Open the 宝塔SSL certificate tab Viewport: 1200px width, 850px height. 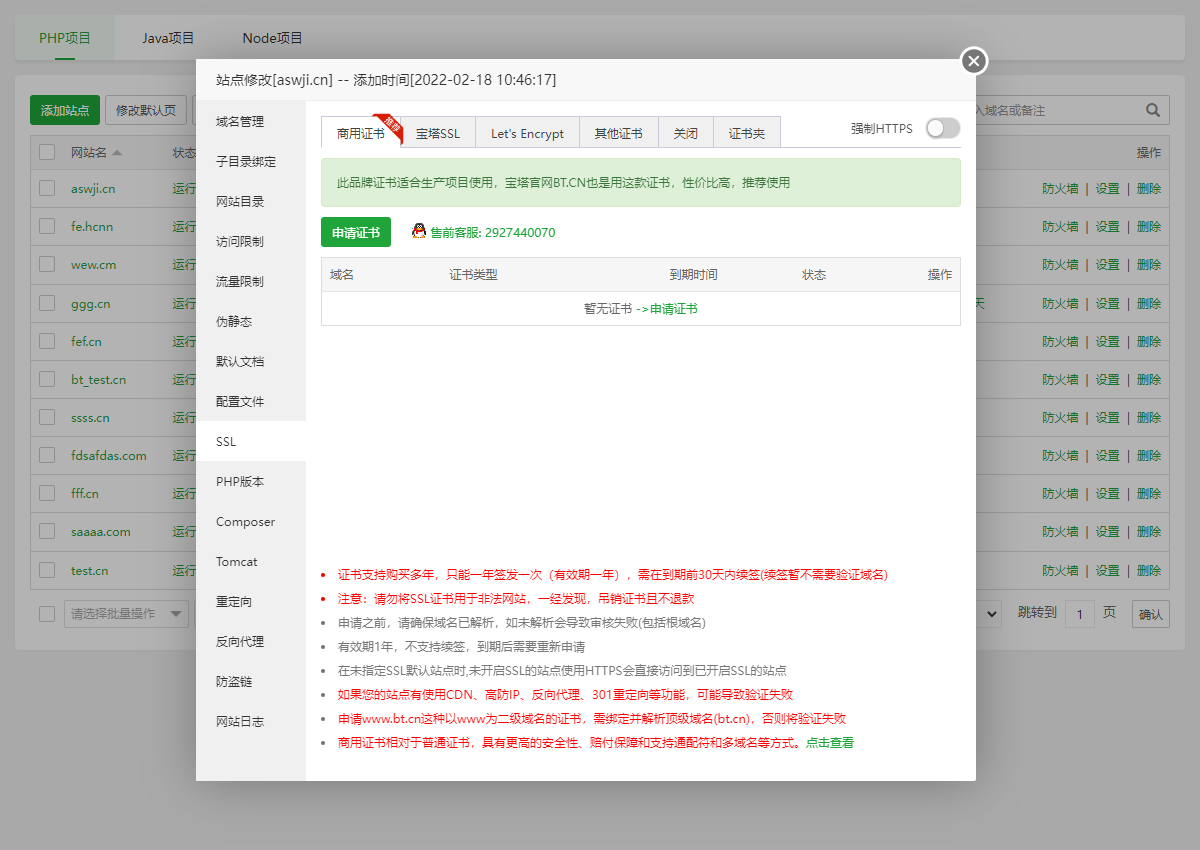440,131
